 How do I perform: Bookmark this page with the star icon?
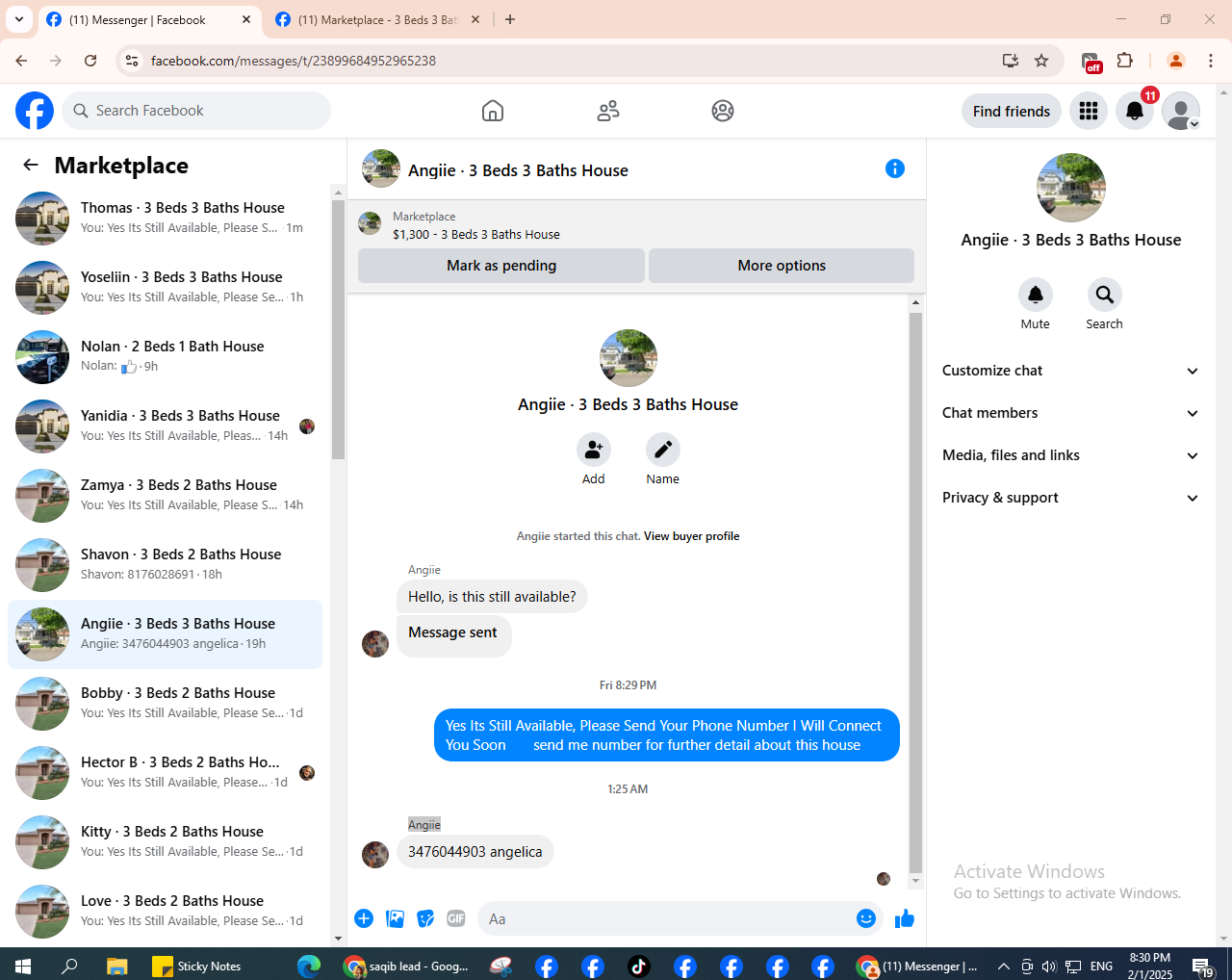[1041, 61]
